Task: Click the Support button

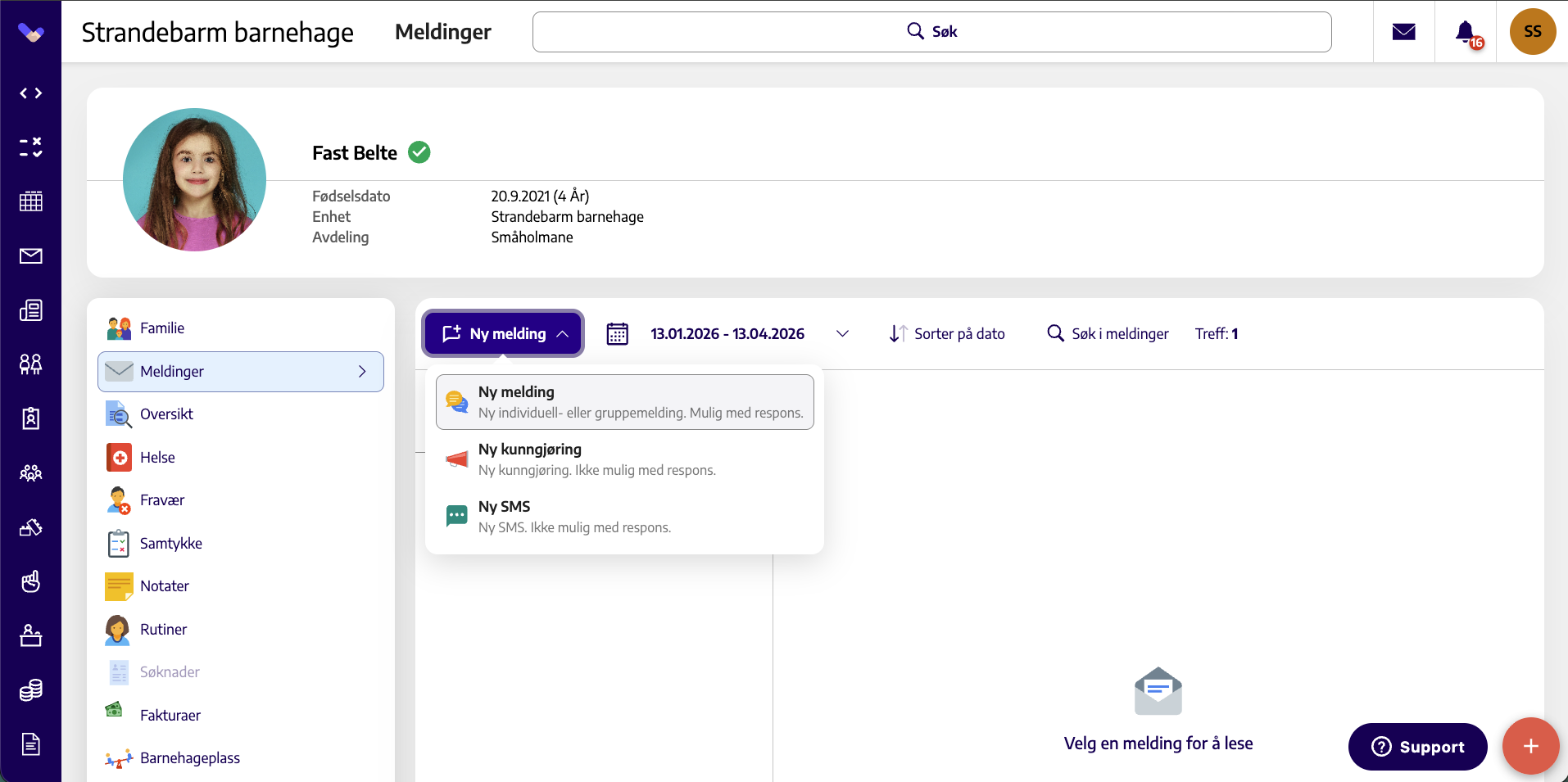Action: (x=1417, y=747)
